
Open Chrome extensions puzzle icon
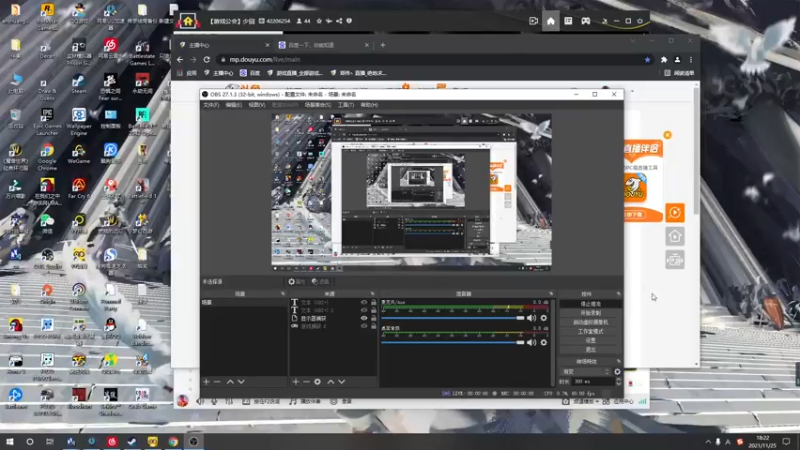pos(664,60)
